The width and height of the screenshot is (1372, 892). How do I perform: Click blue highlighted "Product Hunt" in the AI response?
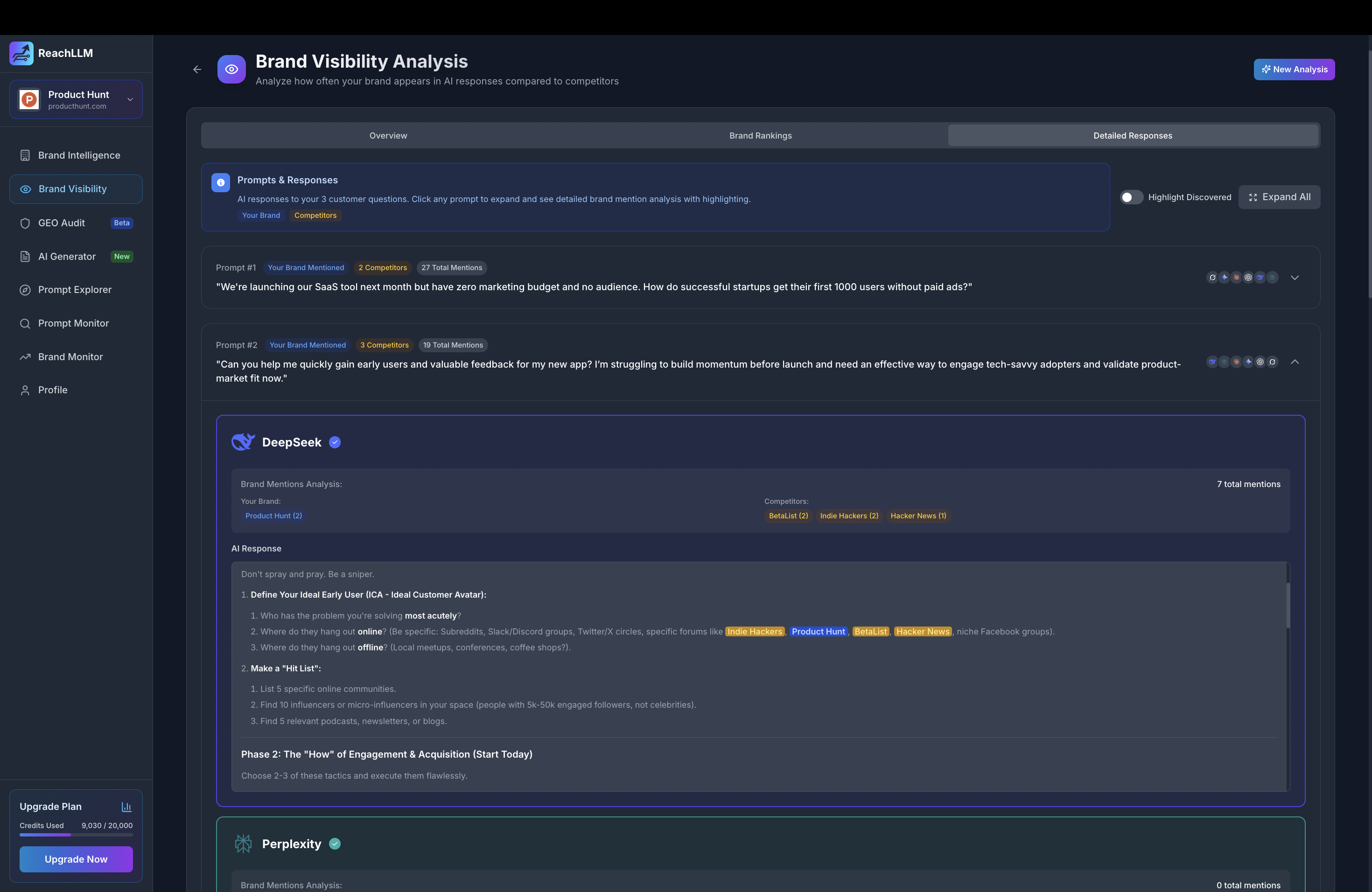click(818, 632)
